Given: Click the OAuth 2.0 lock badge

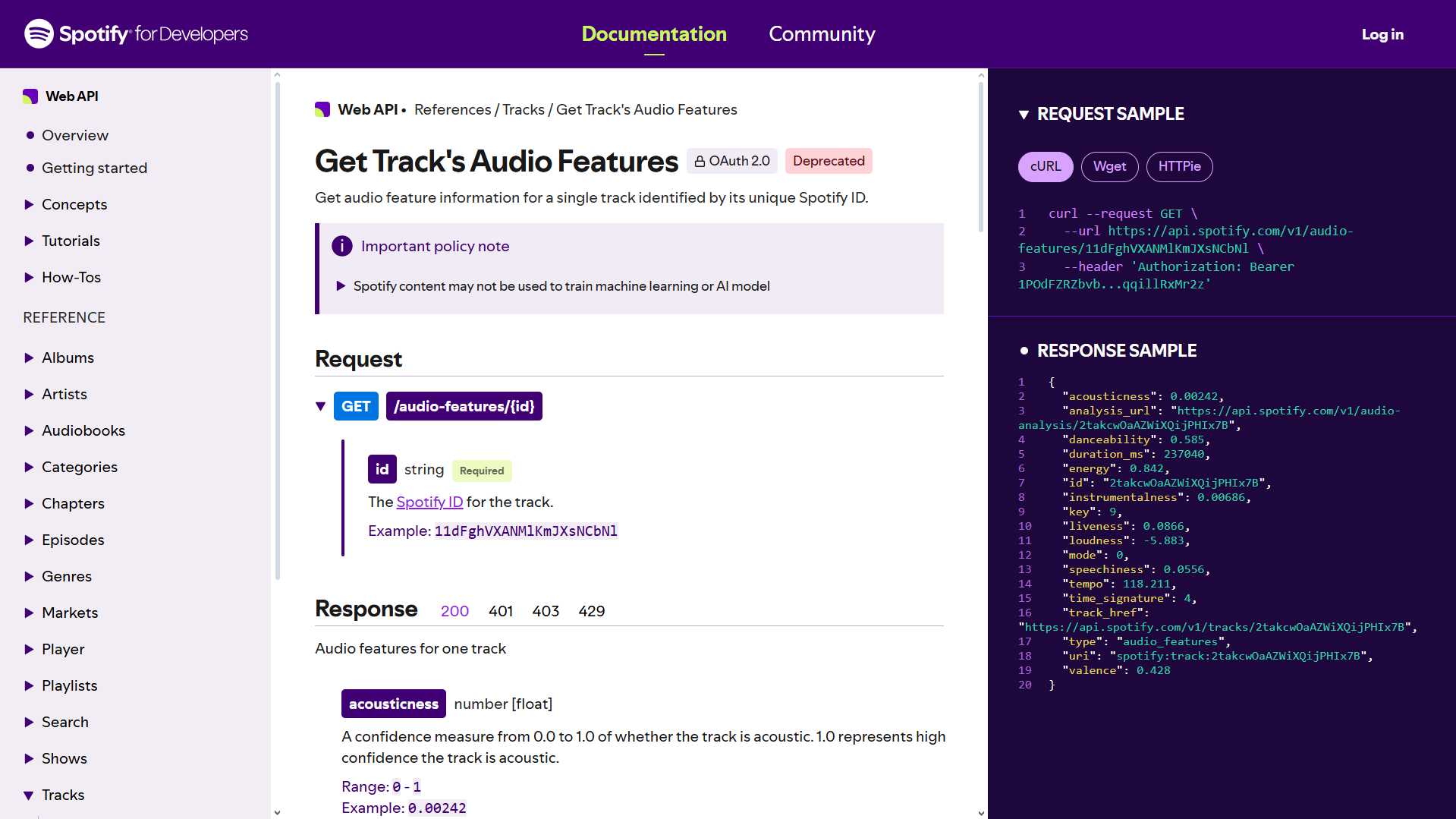Looking at the screenshot, I should click(732, 161).
